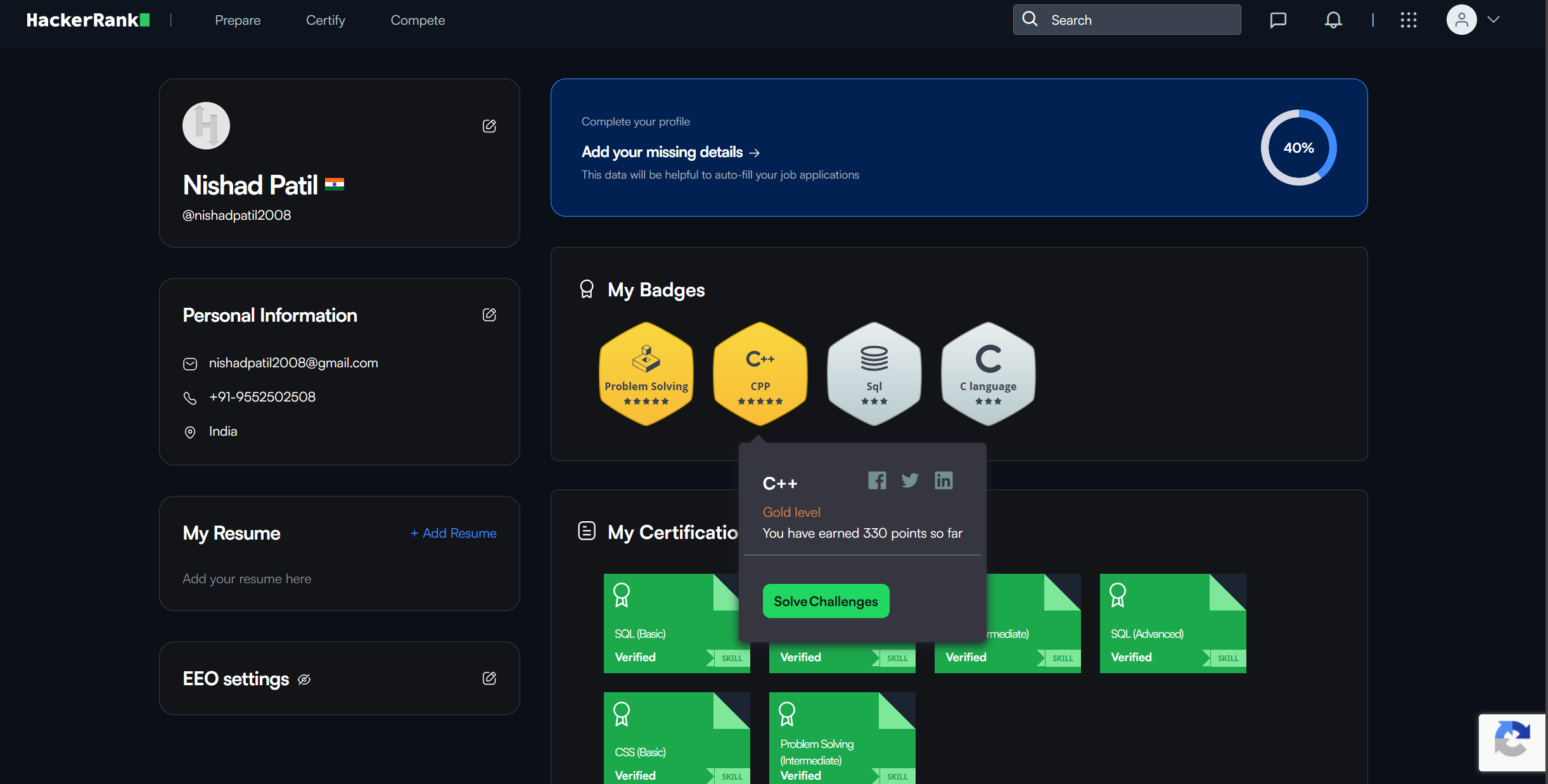This screenshot has height=784, width=1548.
Task: Edit EEO settings pencil icon
Action: point(489,678)
